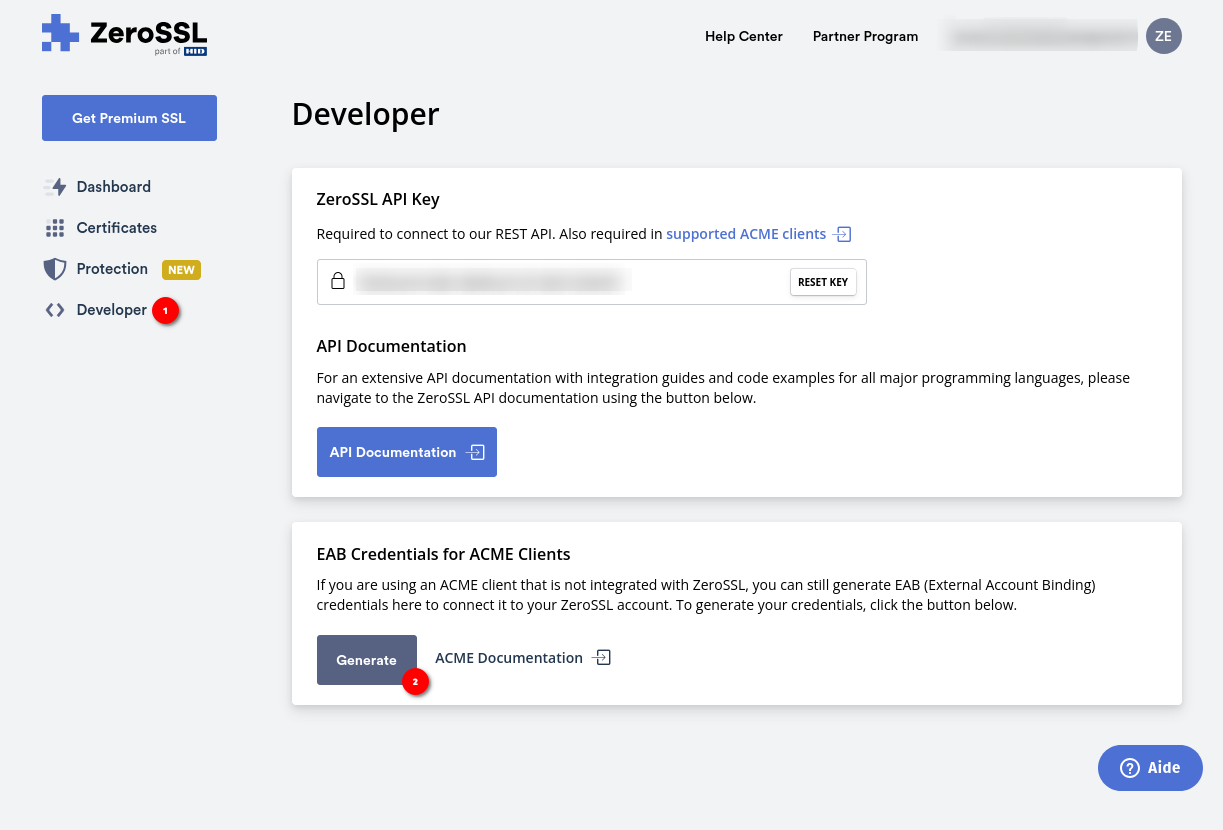Open the Partner Program menu item
The width and height of the screenshot is (1223, 830).
click(x=864, y=36)
